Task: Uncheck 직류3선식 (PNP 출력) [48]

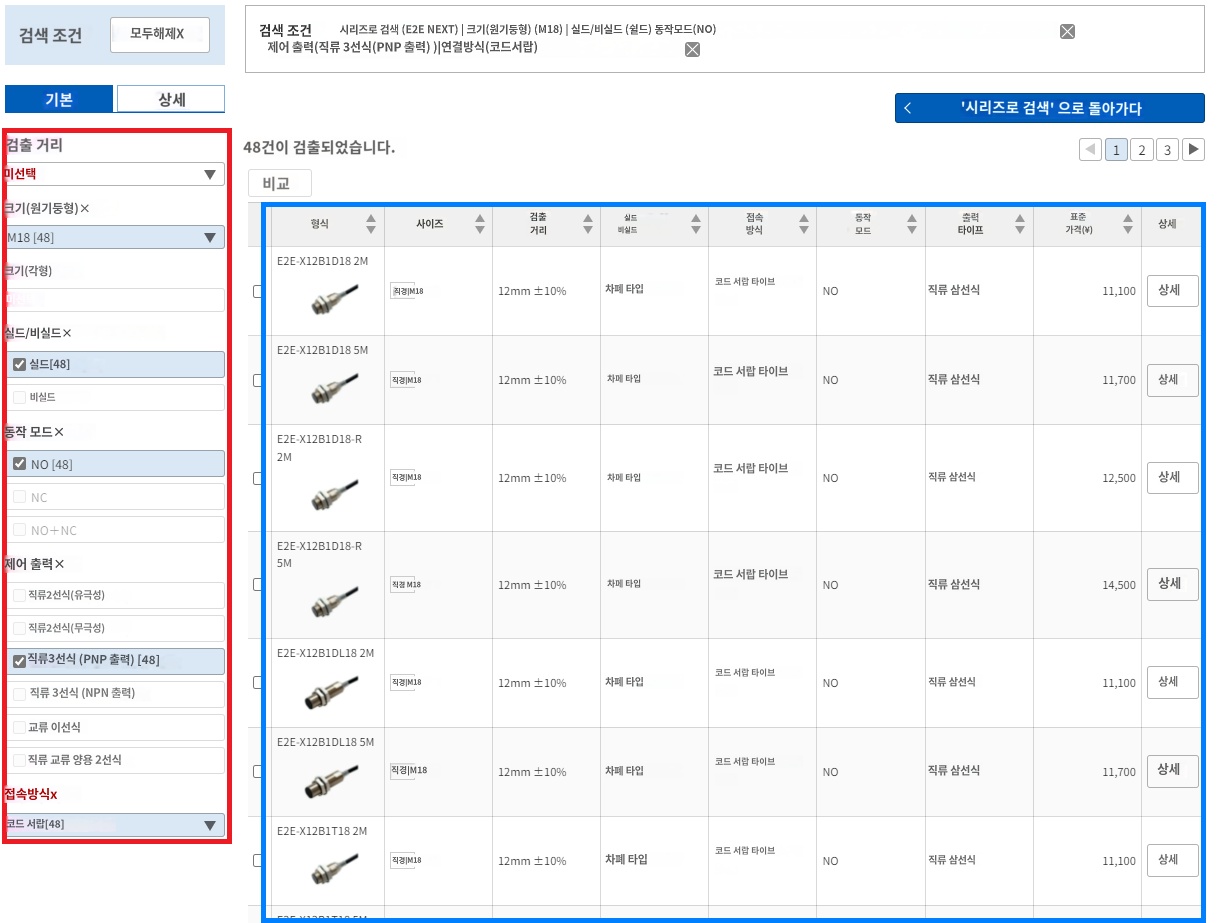Action: click(19, 661)
